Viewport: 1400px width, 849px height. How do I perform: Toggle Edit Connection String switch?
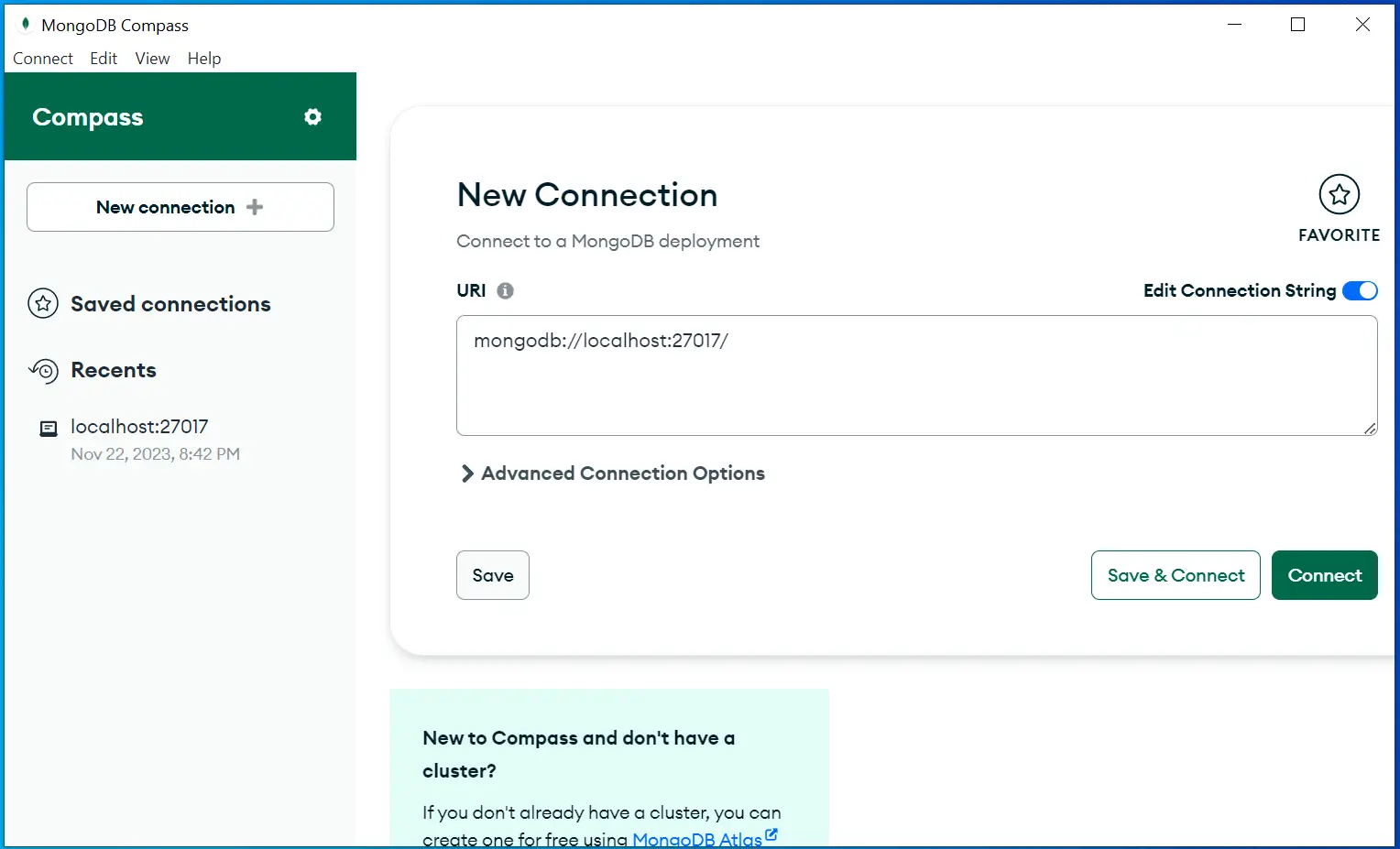(1360, 290)
